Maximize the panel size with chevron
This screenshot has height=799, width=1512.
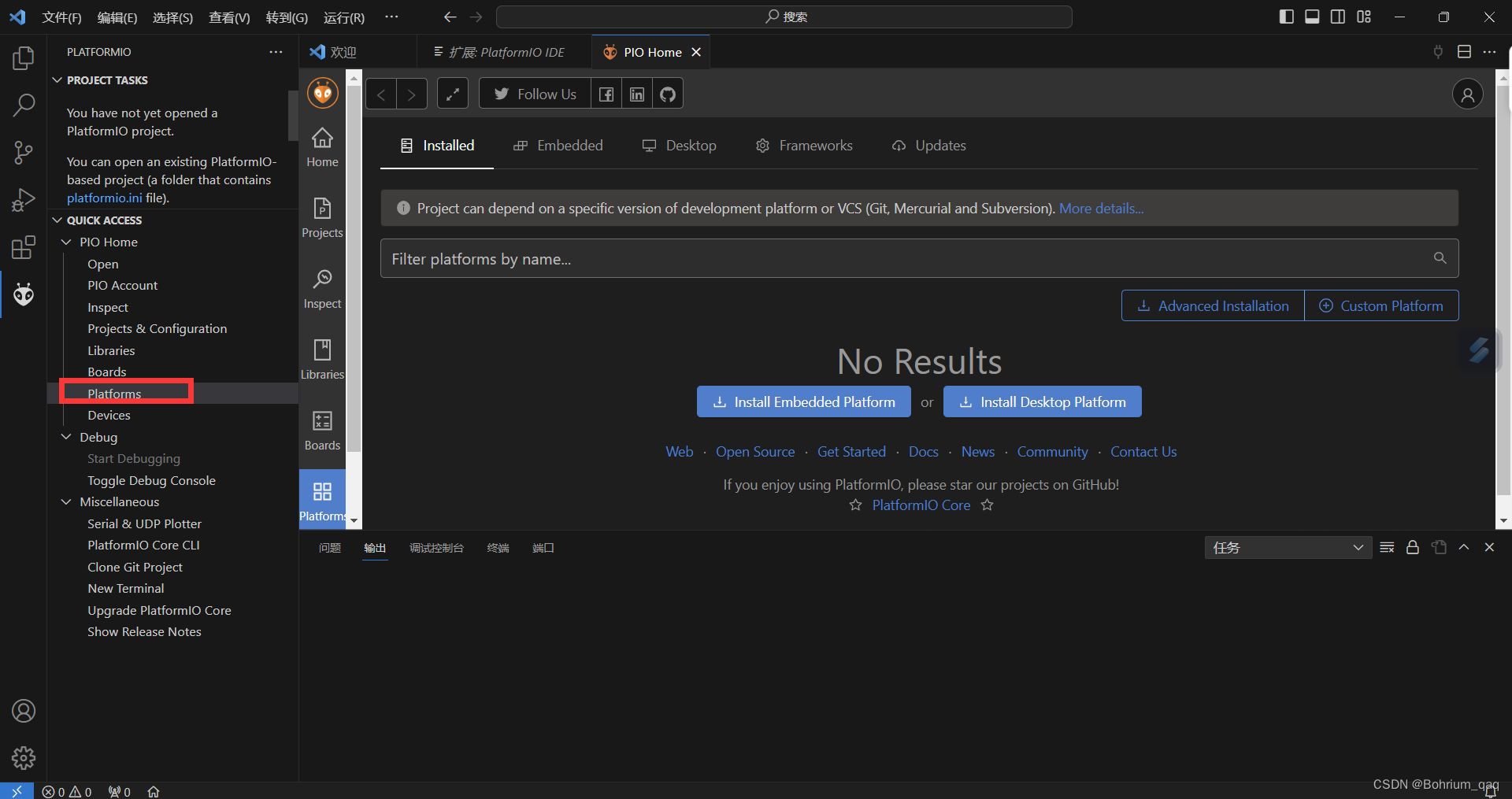pos(1464,547)
